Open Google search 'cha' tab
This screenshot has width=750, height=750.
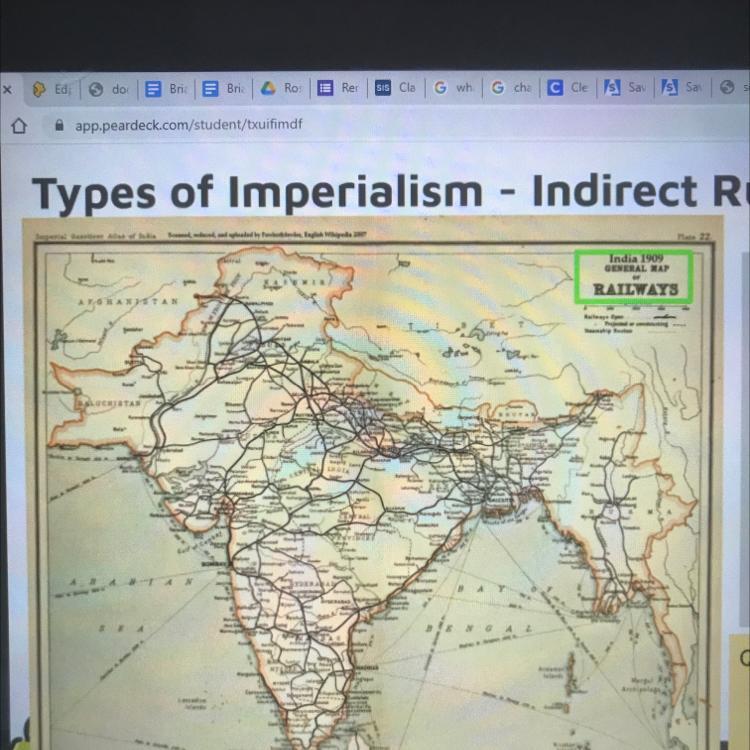coord(511,88)
